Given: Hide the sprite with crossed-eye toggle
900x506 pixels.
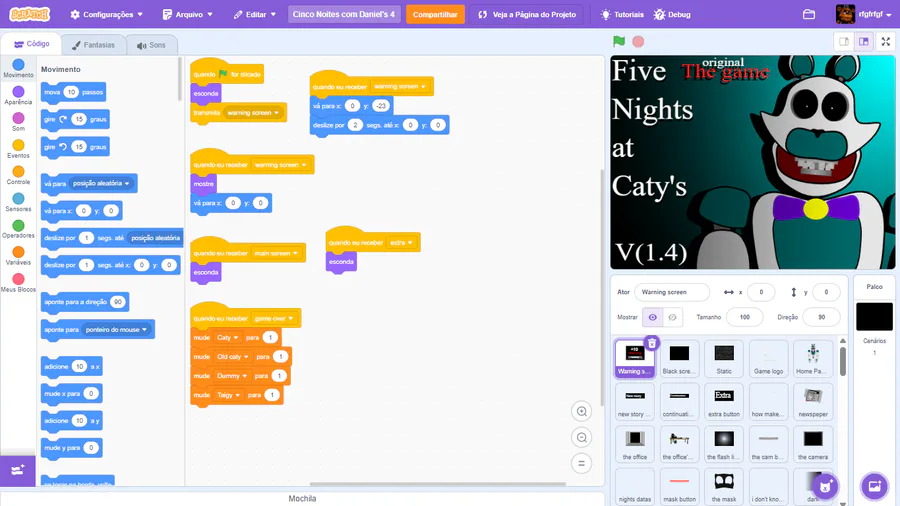Looking at the screenshot, I should tap(672, 317).
